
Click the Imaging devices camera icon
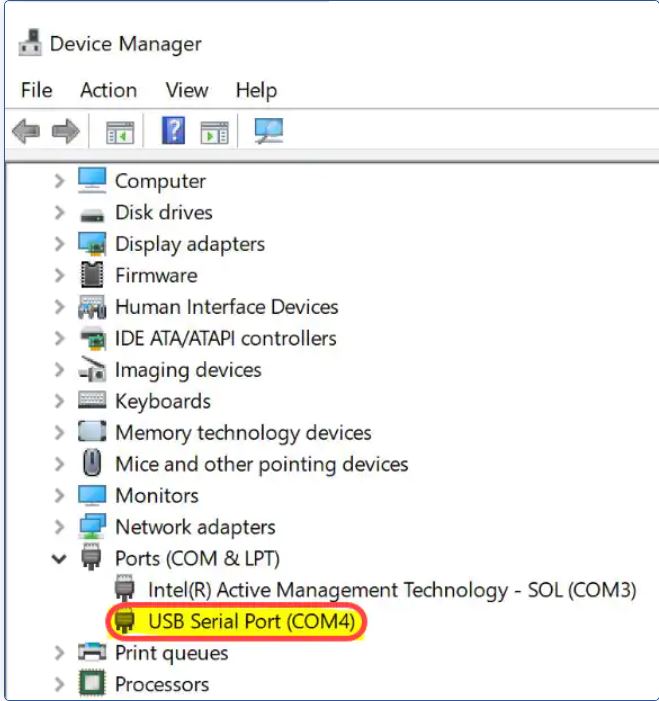click(93, 369)
